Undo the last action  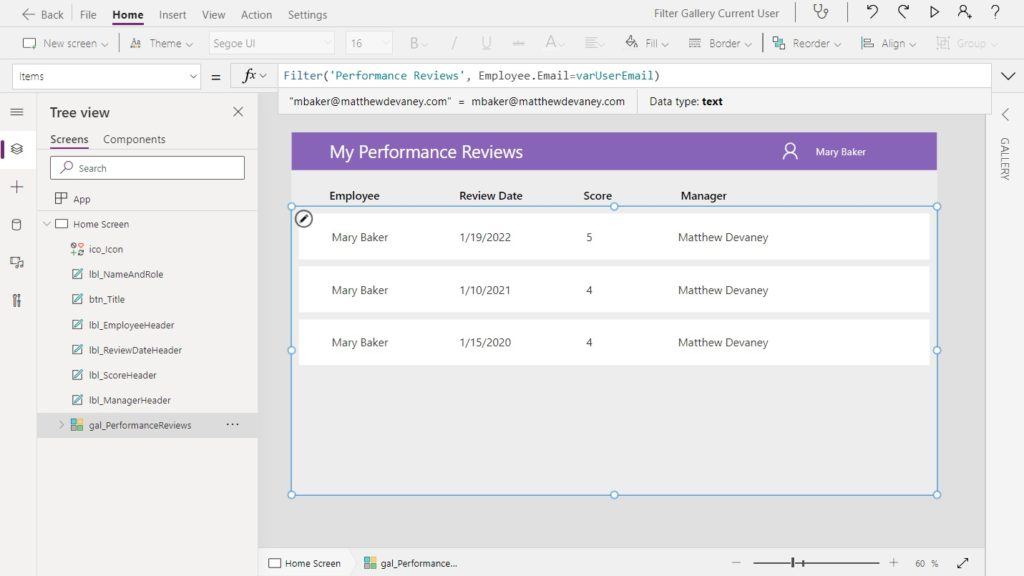click(872, 12)
